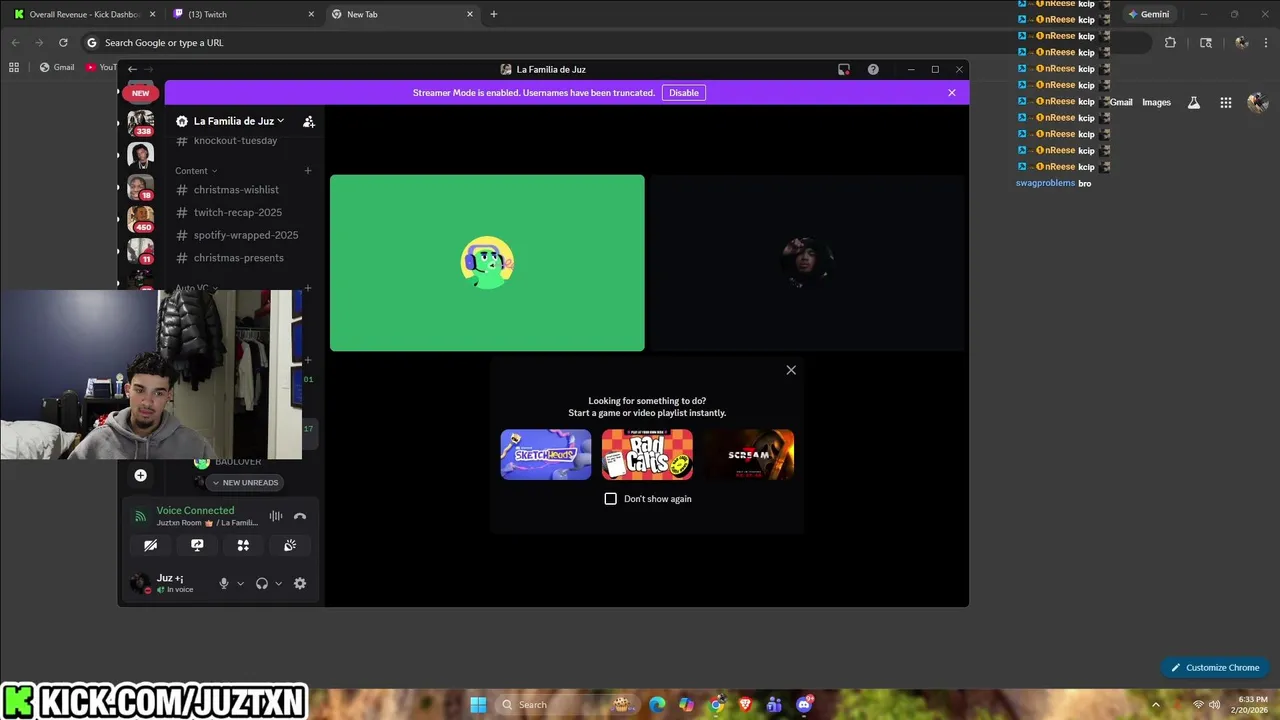This screenshot has width=1280, height=720.
Task: Open the Gmail bookmark
Action: point(56,67)
